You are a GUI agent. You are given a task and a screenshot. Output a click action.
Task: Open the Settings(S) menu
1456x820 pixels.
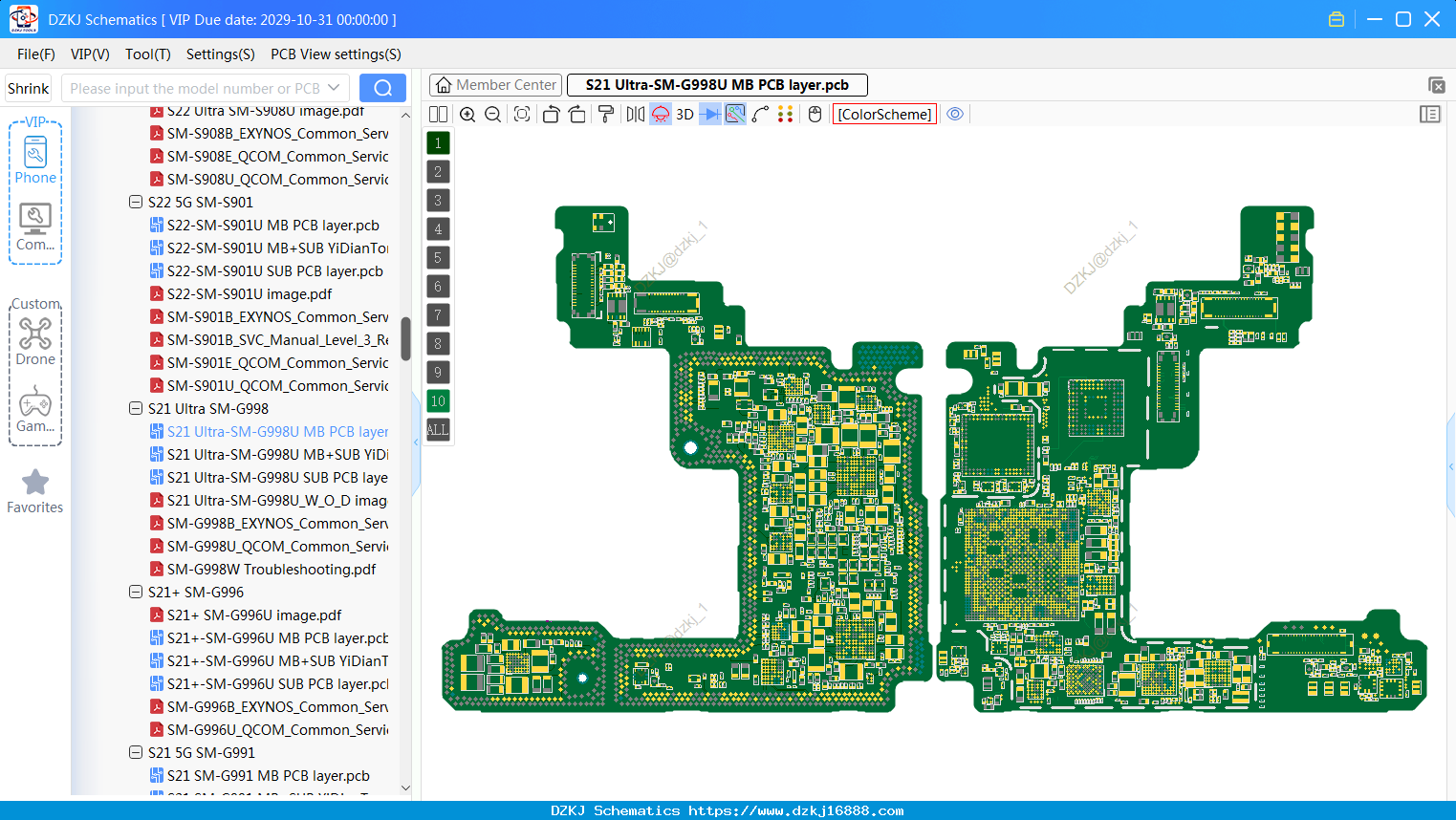coord(221,54)
